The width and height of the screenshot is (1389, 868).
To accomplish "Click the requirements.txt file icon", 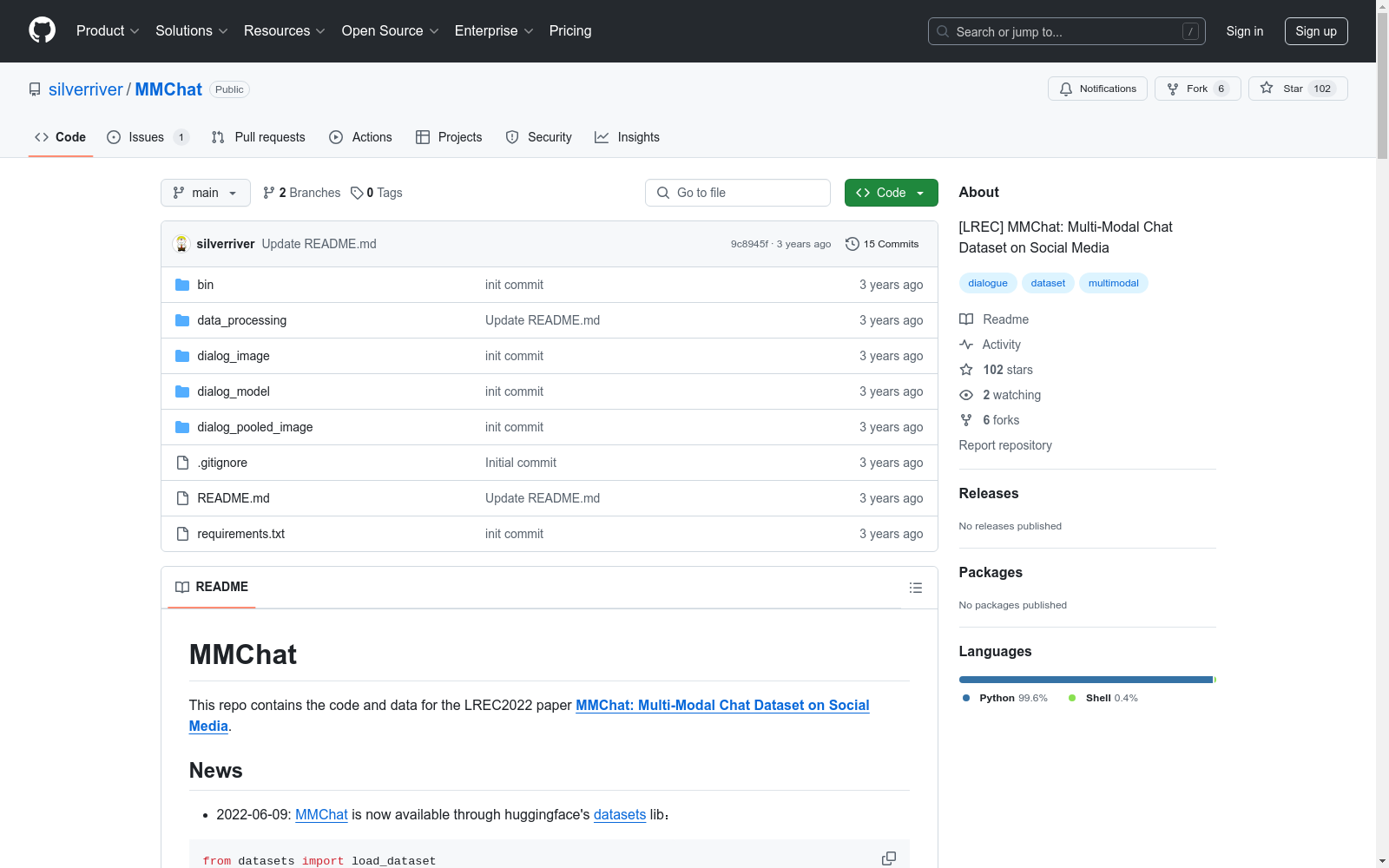I will coord(182,534).
